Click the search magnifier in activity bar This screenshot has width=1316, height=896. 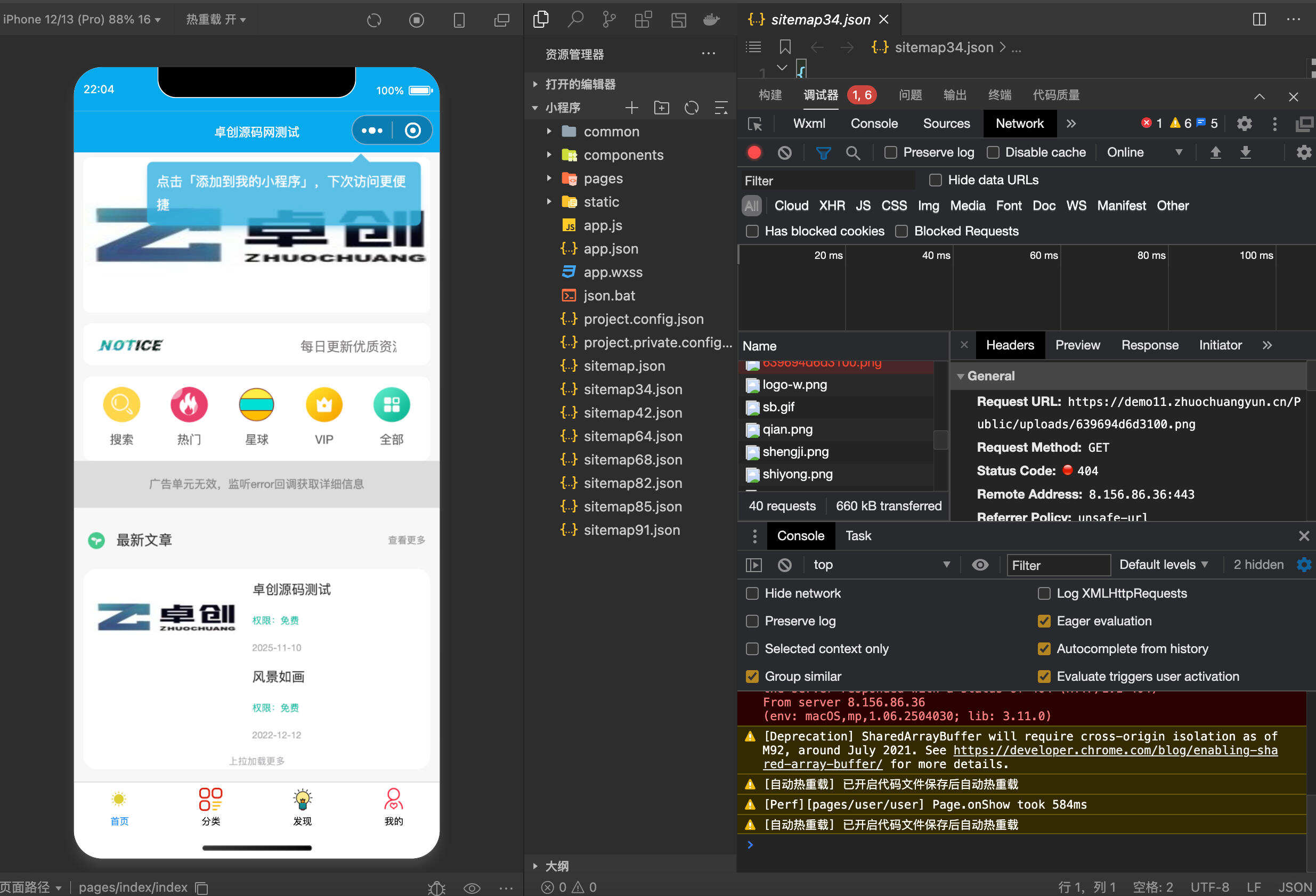coord(575,20)
